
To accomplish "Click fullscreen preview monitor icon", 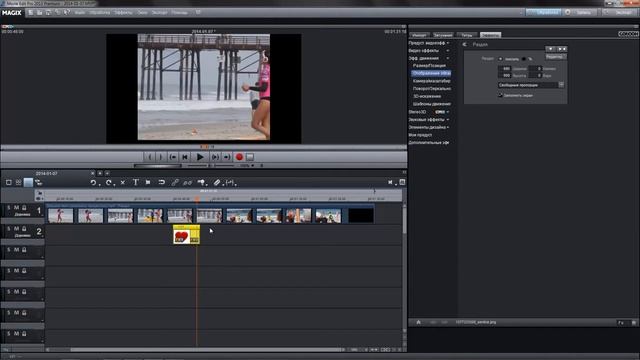I will pyautogui.click(x=250, y=157).
